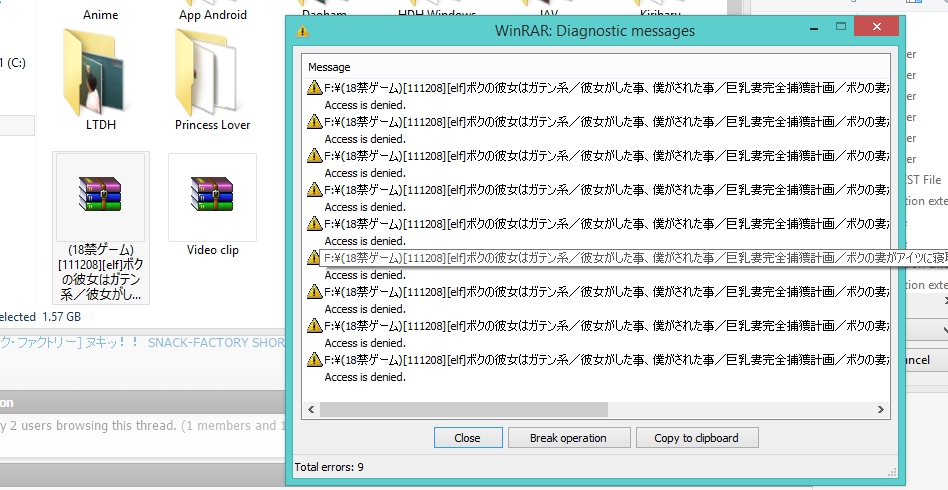This screenshot has height=490, width=948.
Task: Click the last warning icon in message list
Action: 315,361
